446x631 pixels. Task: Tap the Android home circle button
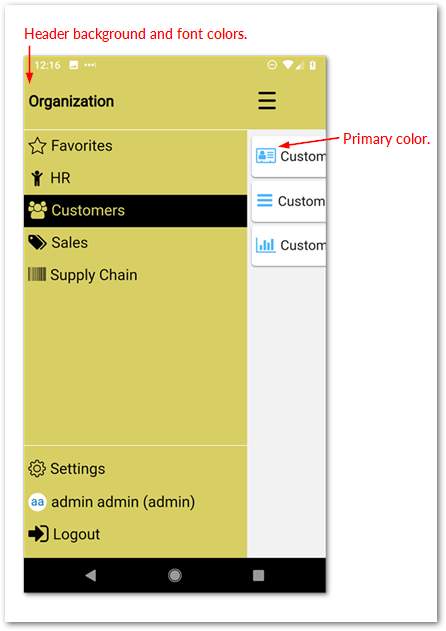coord(175,575)
